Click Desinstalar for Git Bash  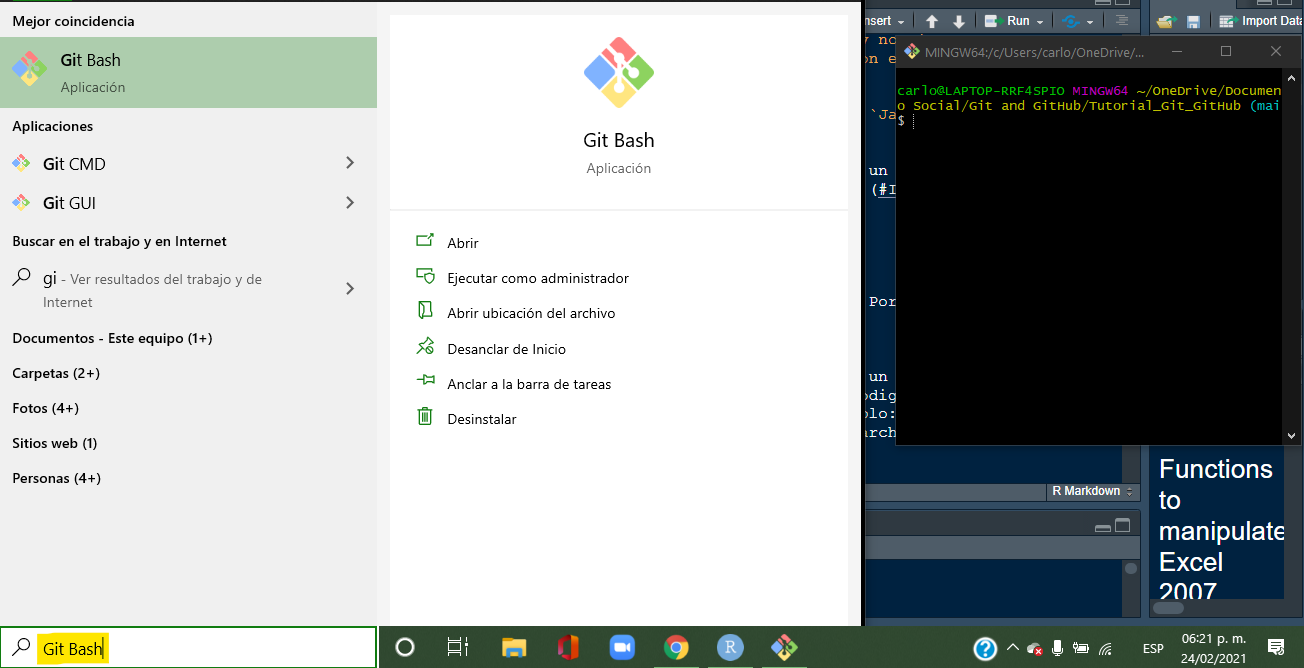coord(481,419)
